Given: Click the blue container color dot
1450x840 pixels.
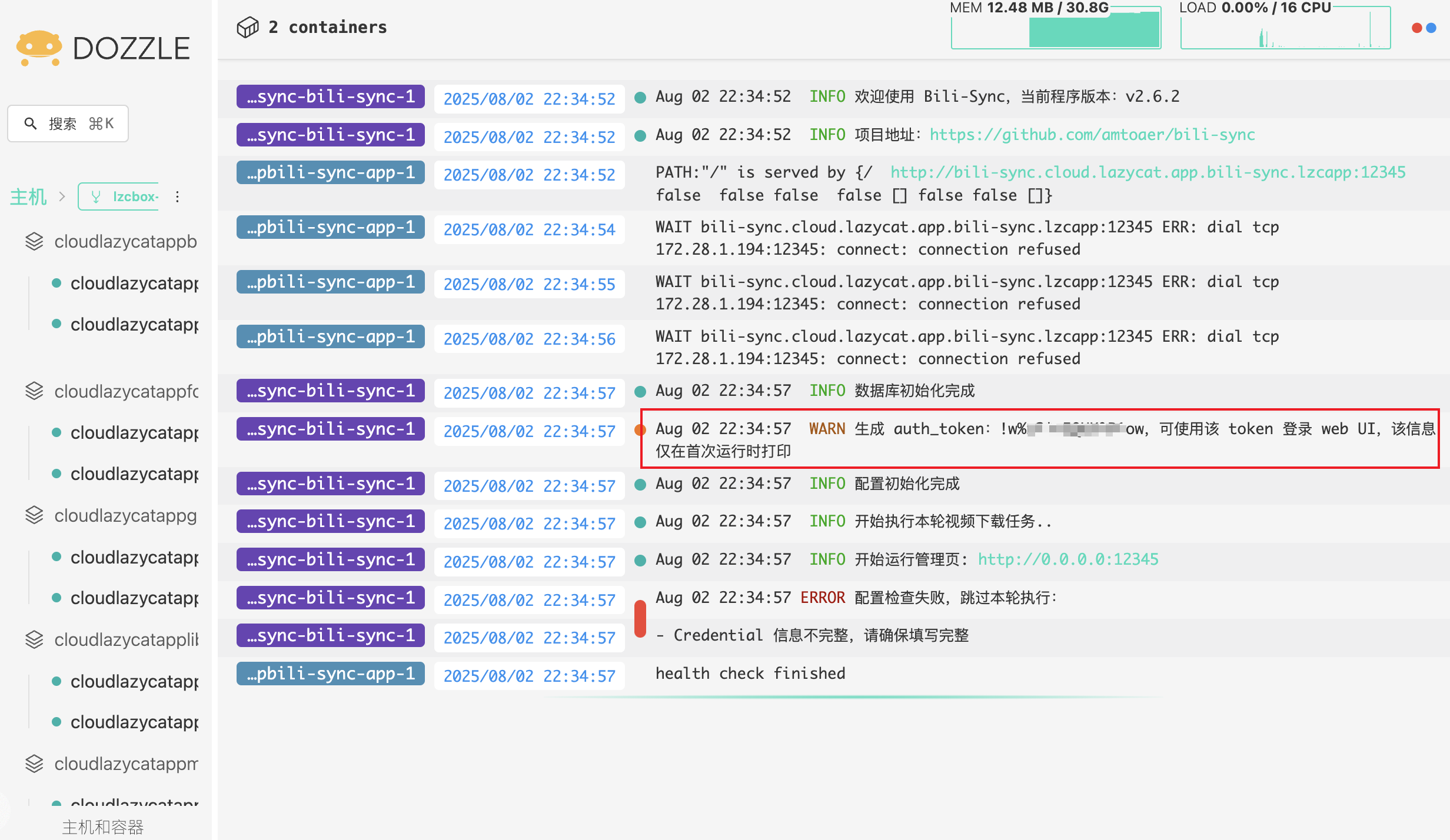Looking at the screenshot, I should [x=1431, y=28].
